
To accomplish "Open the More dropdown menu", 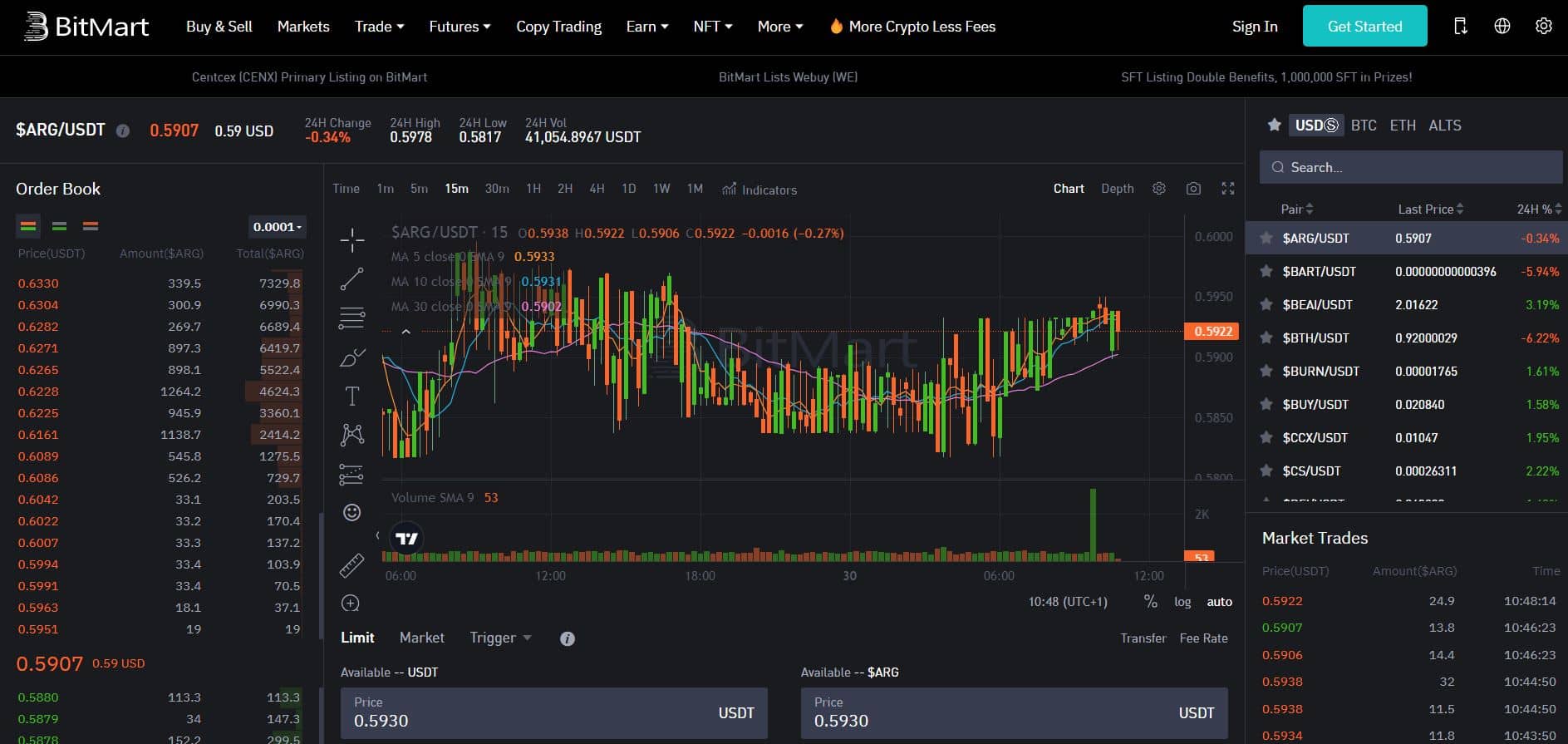I will pyautogui.click(x=780, y=27).
